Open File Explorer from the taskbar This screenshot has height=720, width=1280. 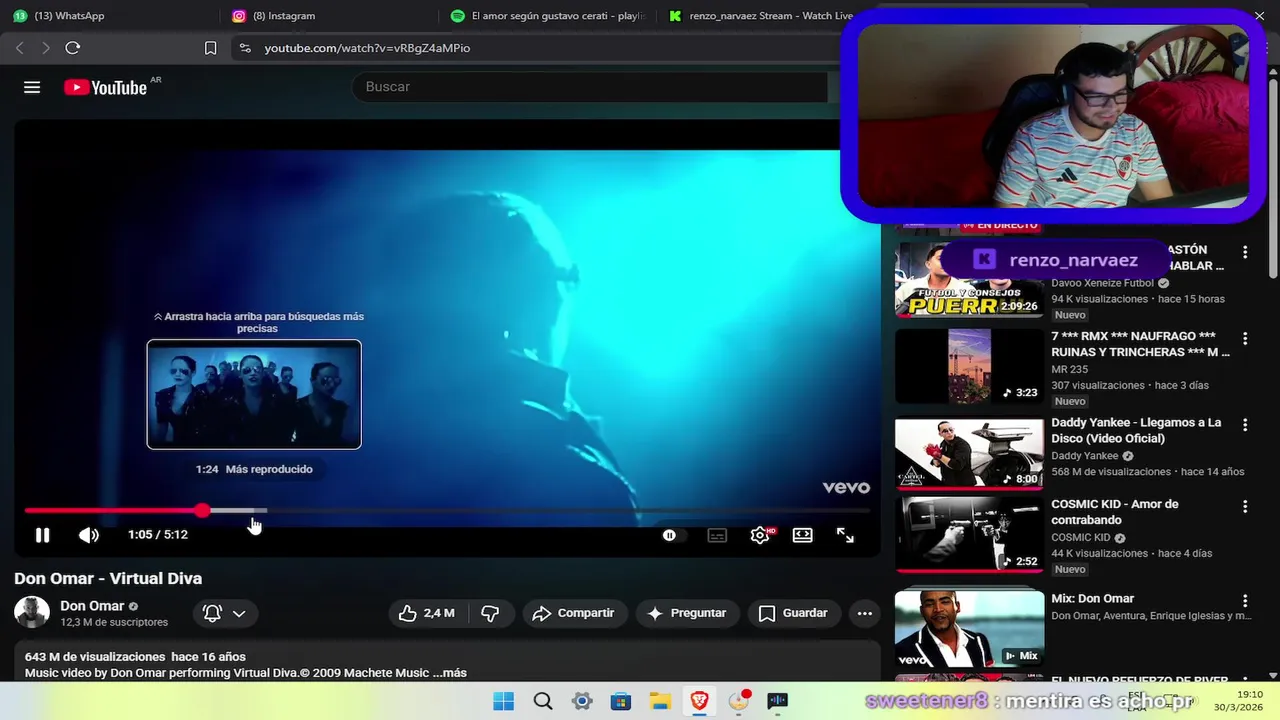660,701
